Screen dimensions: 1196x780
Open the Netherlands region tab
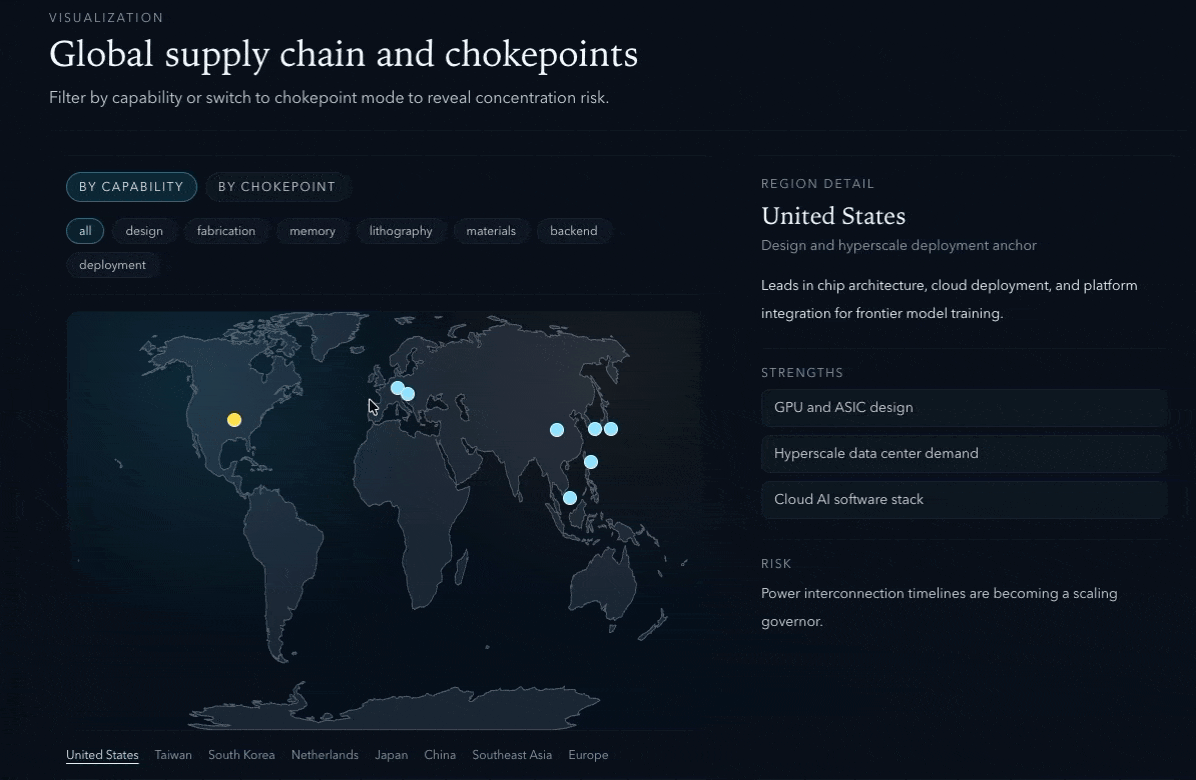point(324,755)
